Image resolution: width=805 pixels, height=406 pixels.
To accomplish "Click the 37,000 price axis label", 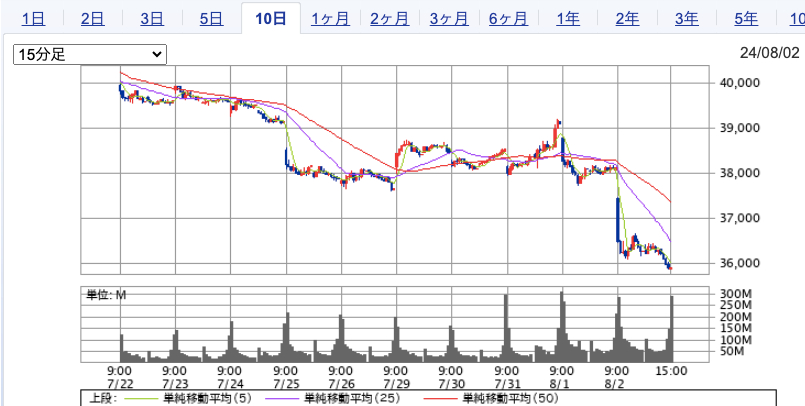I will (739, 218).
